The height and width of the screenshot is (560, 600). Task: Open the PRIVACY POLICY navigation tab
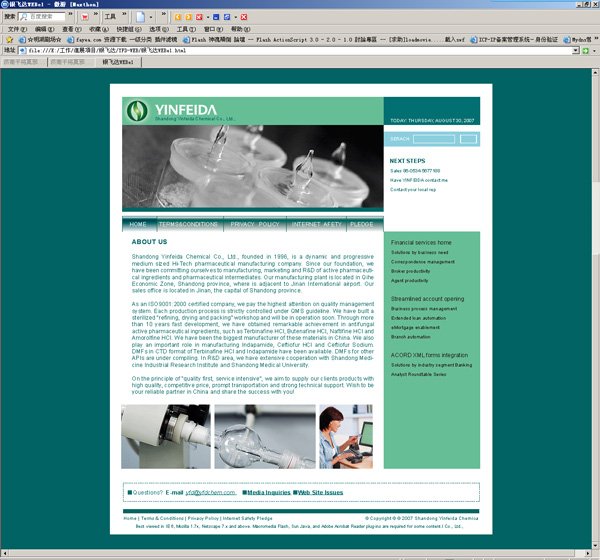[255, 224]
